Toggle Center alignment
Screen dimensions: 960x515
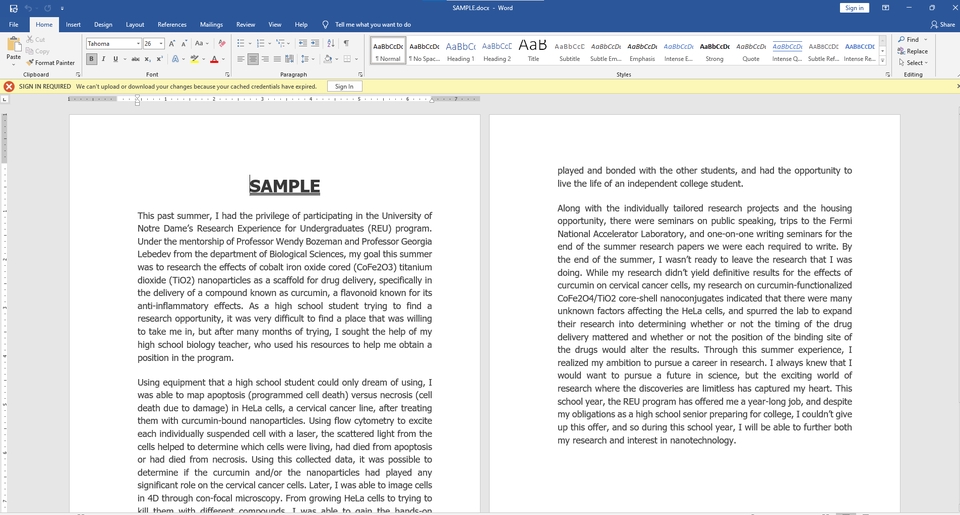pos(253,59)
